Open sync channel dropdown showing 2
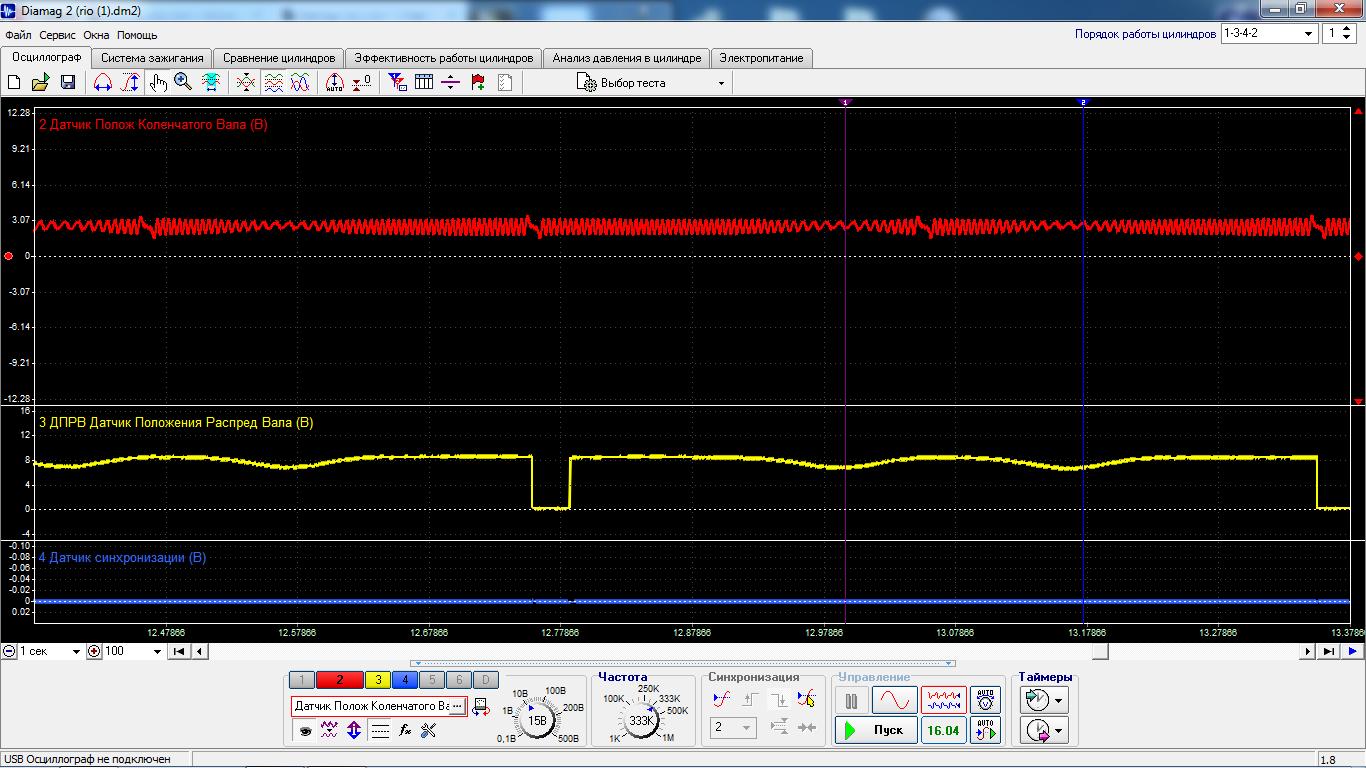1366x768 pixels. (x=733, y=728)
